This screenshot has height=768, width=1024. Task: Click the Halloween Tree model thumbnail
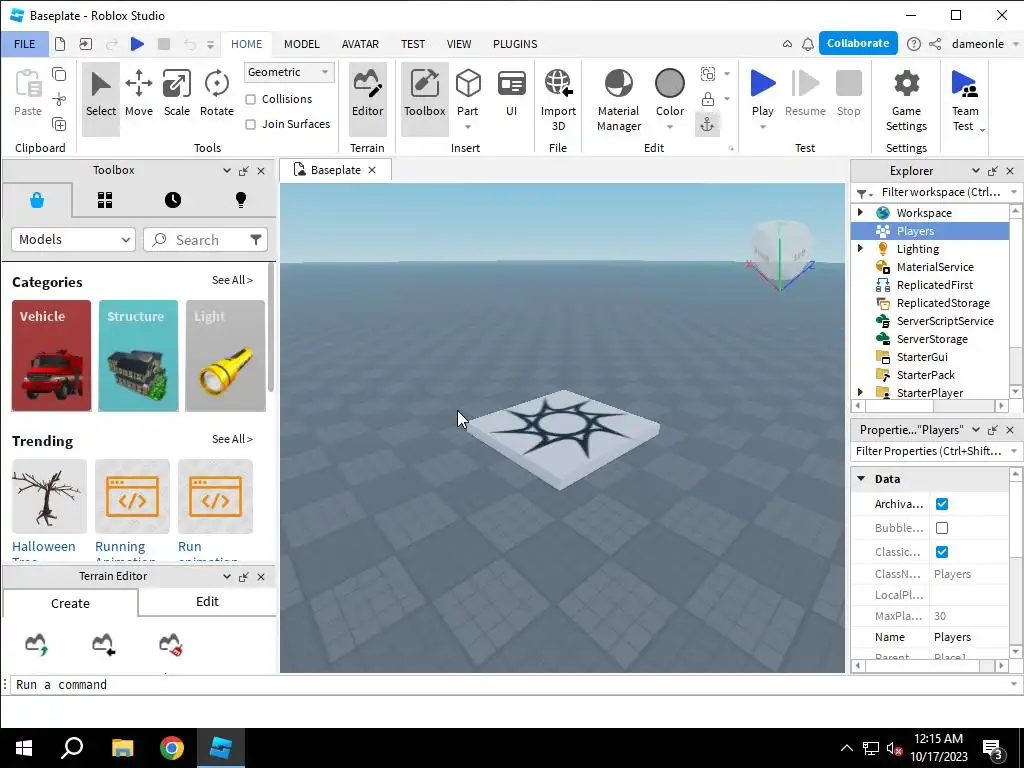coord(49,496)
